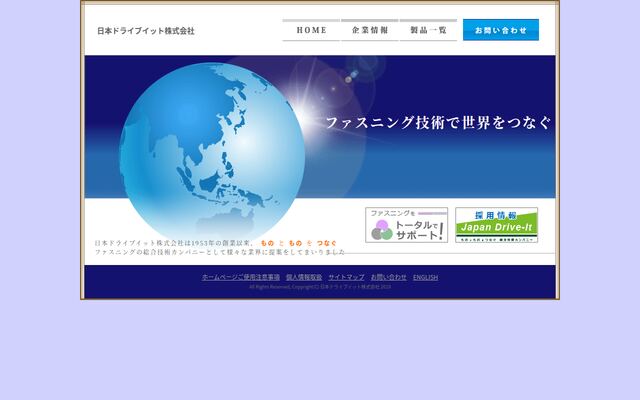Open the HOME navigation item
This screenshot has width=640, height=400.
click(311, 30)
